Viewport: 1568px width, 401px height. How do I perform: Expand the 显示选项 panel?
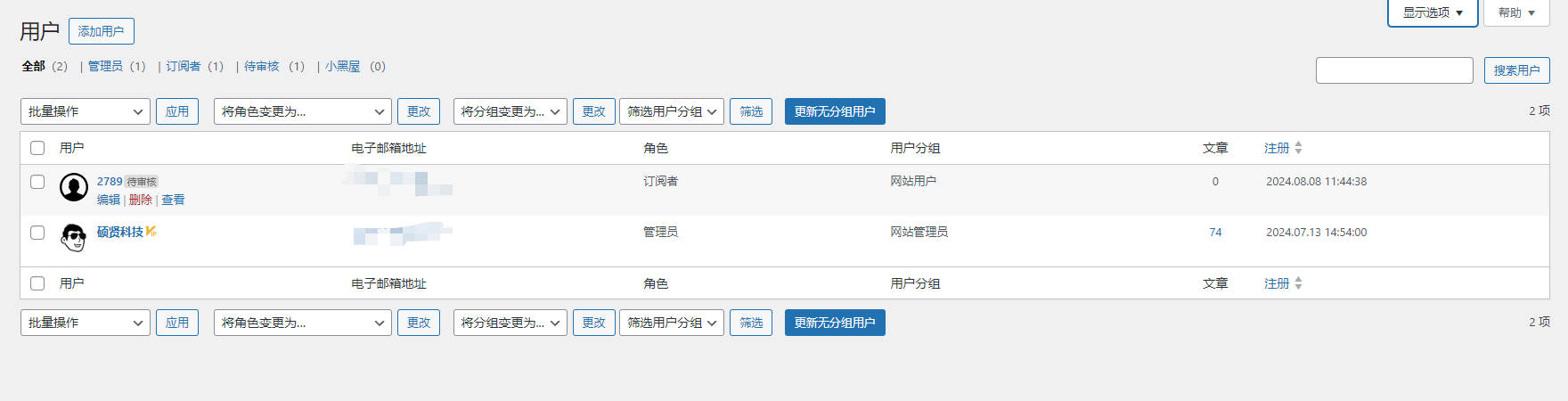tap(1433, 12)
